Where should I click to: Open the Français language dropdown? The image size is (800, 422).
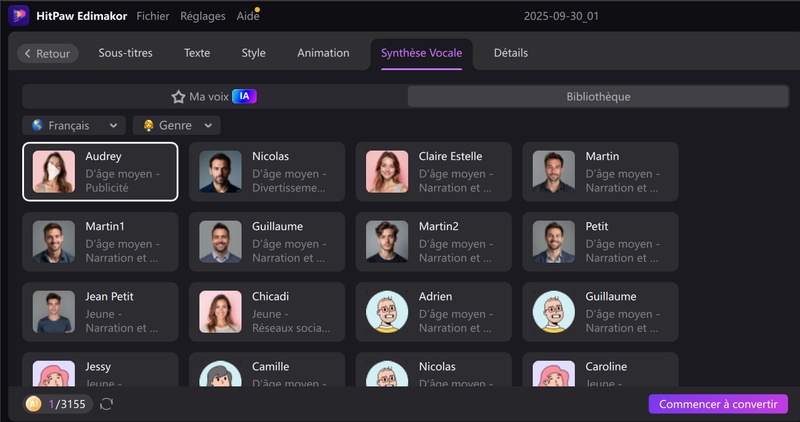(73, 126)
